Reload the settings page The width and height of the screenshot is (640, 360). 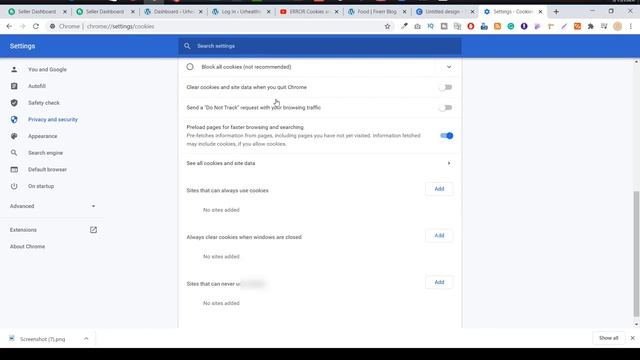36,26
